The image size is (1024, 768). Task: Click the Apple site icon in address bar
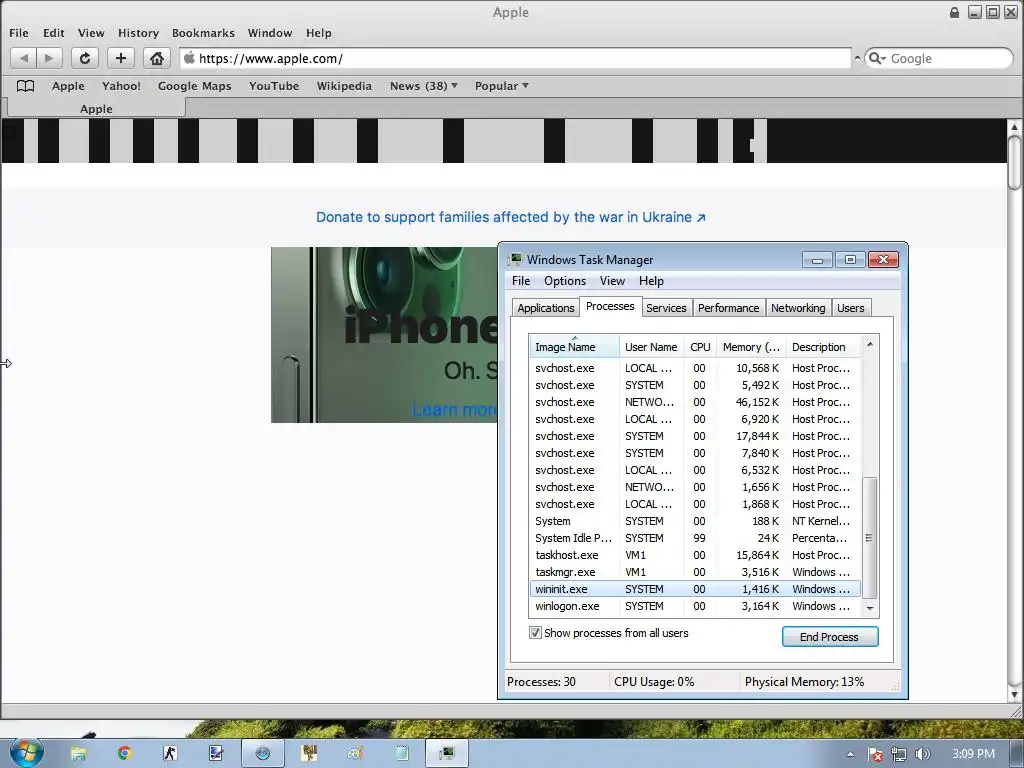click(x=189, y=58)
